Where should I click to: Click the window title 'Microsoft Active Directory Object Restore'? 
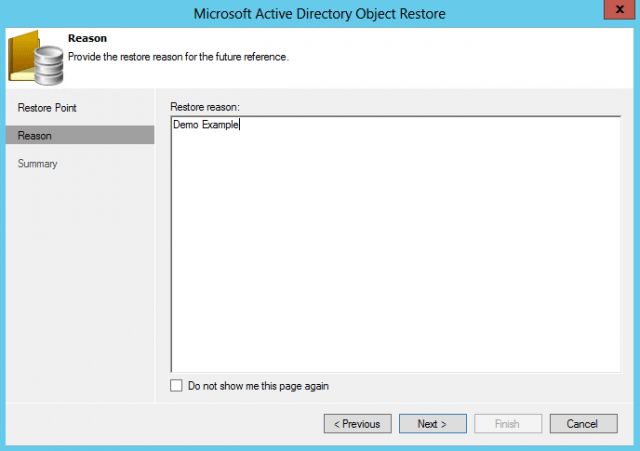320,13
